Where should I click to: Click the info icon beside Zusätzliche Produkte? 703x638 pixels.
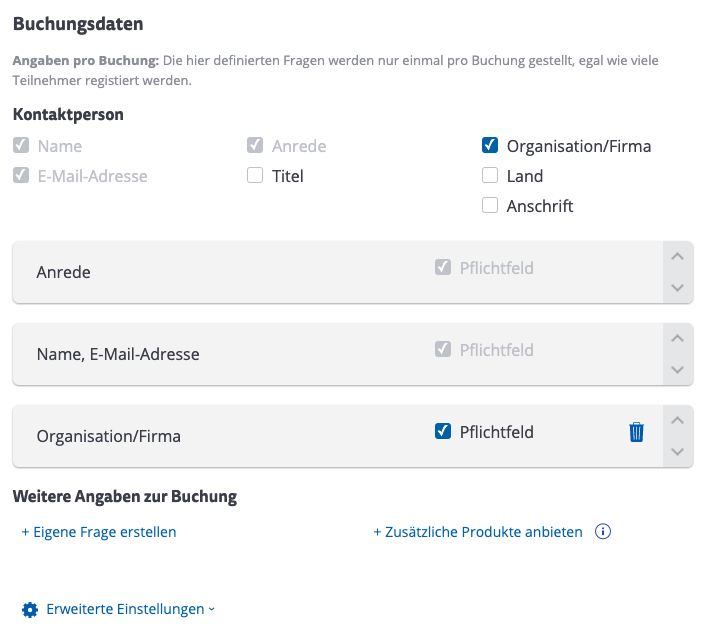(602, 532)
